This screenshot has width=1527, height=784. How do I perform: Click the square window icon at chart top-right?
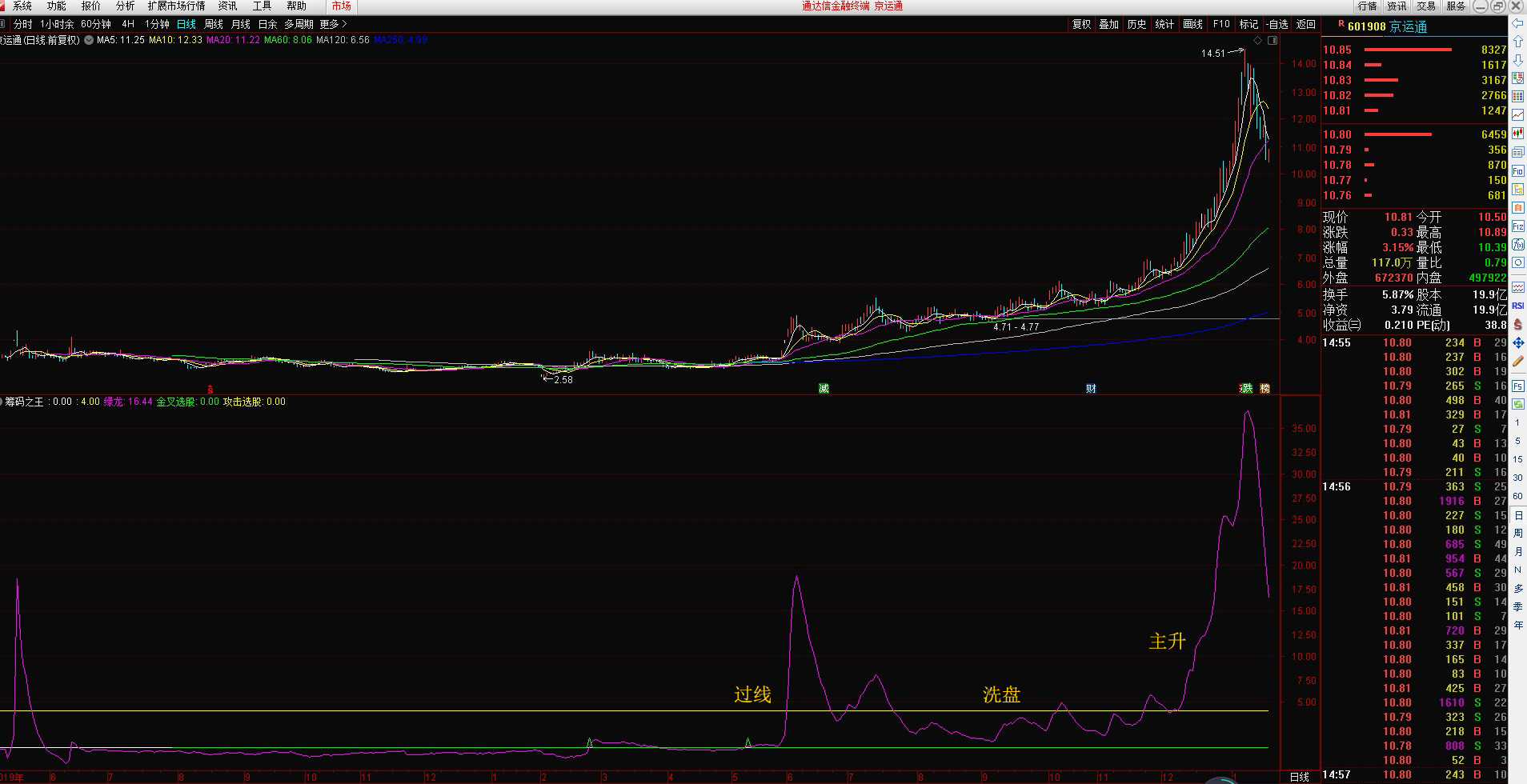point(1272,40)
